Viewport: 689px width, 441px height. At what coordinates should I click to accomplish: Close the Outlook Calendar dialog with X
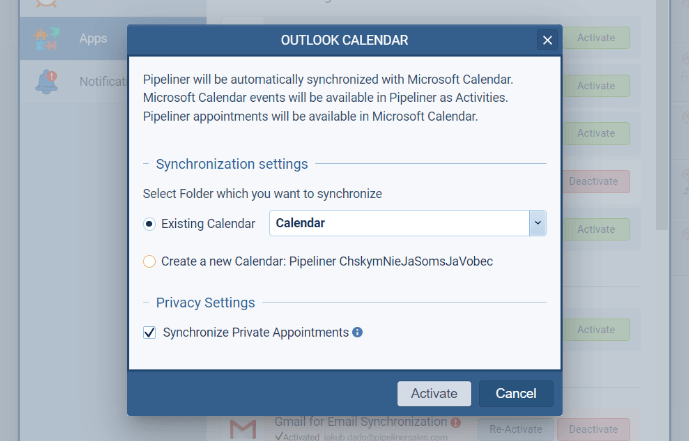(x=547, y=40)
